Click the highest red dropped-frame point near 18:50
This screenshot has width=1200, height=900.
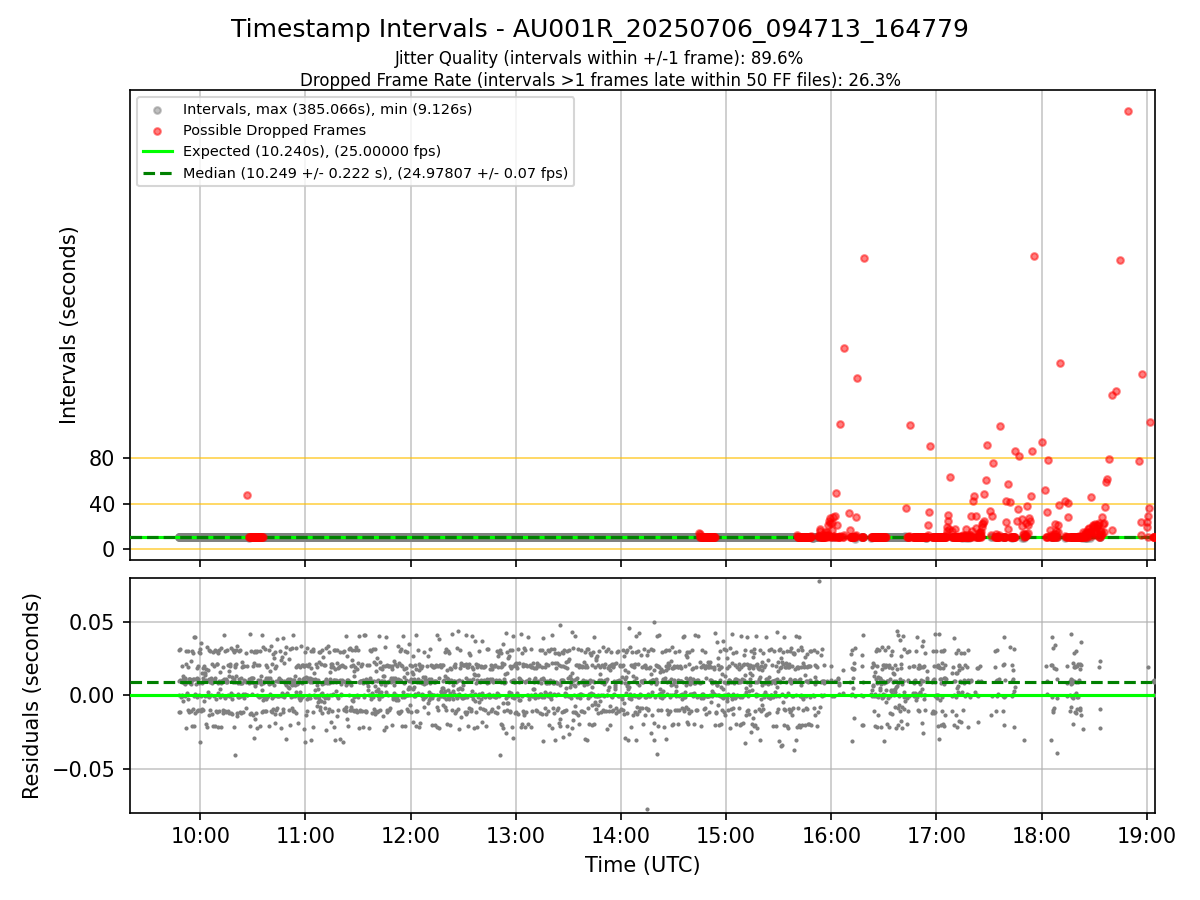click(1128, 112)
